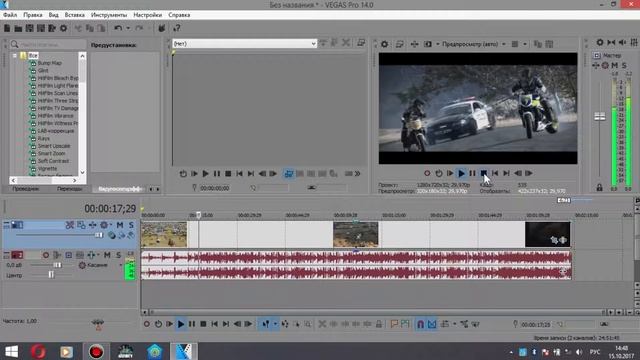
Task: Click the lock envelopes icon in timeline toolbar
Action: click(379, 324)
